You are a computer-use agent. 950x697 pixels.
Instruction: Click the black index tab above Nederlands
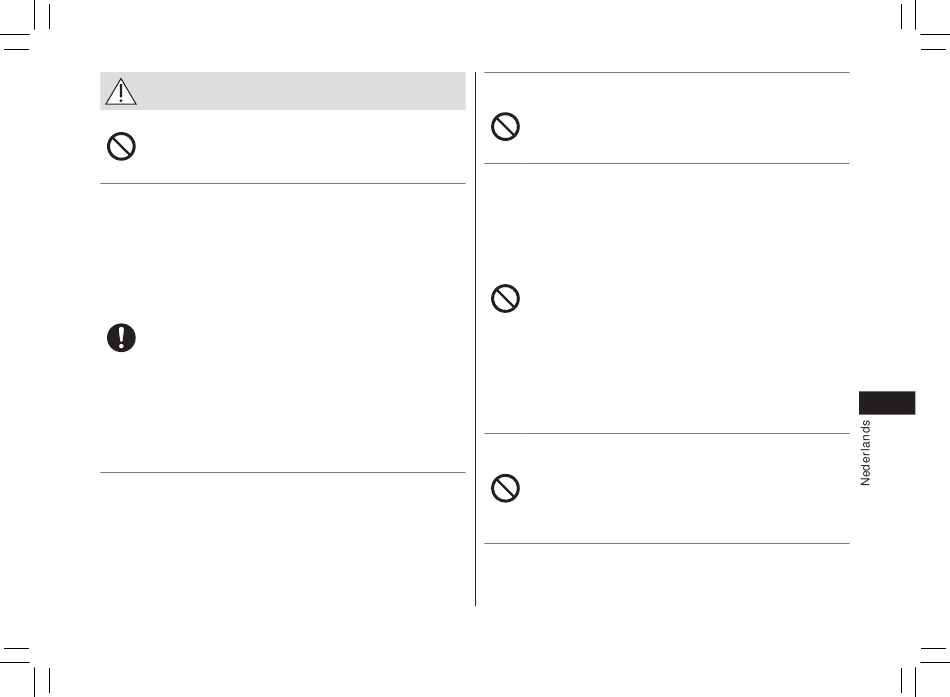coord(887,403)
